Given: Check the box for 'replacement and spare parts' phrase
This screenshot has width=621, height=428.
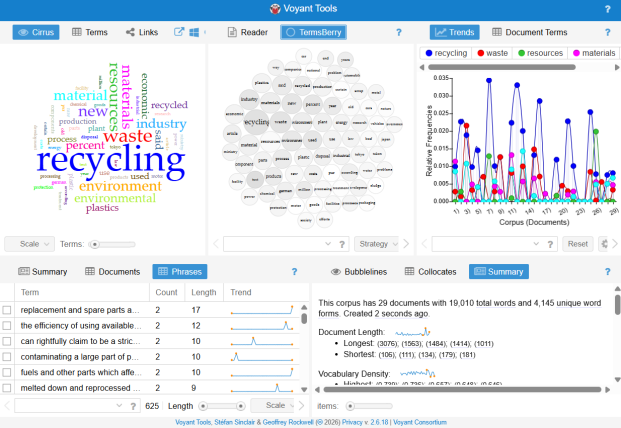Looking at the screenshot, I should [8, 310].
